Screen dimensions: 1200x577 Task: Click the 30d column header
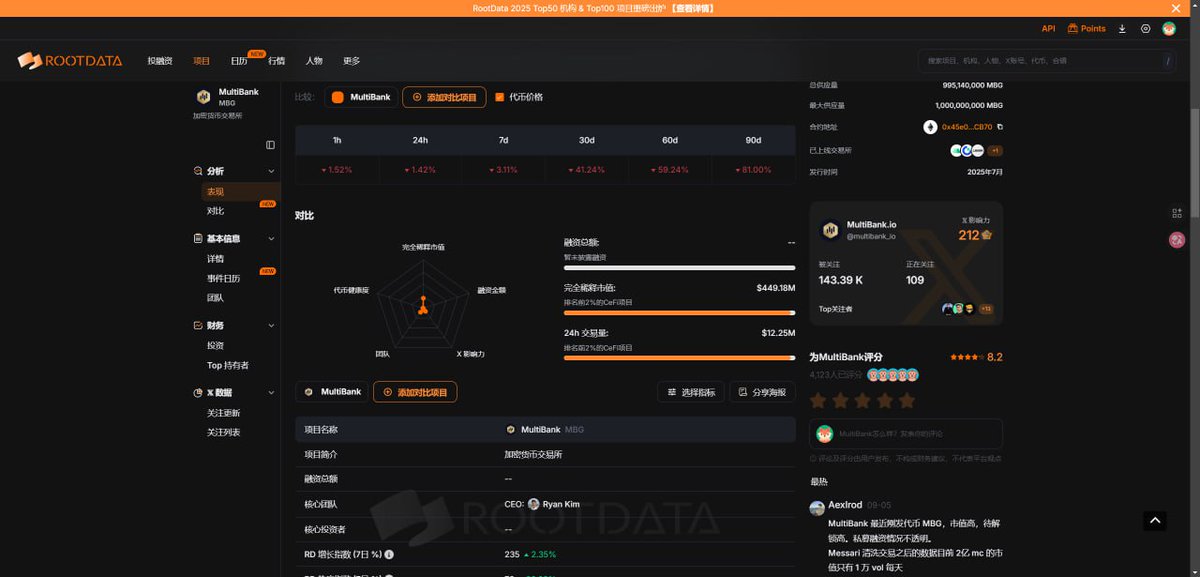pos(587,140)
